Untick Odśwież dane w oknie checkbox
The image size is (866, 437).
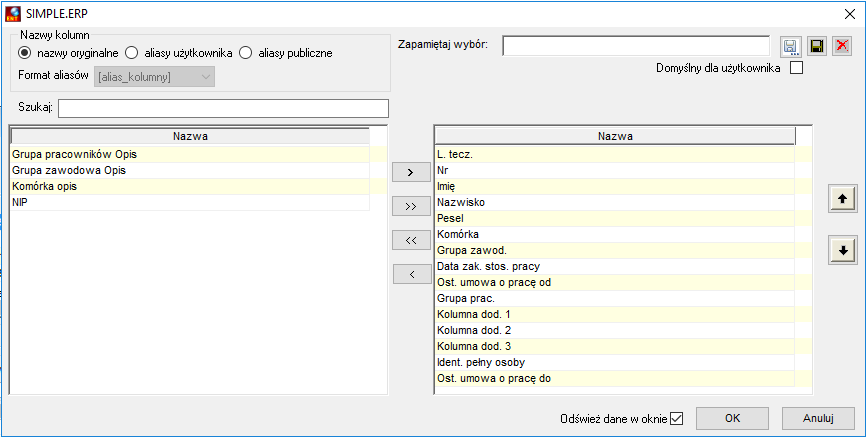pos(677,419)
